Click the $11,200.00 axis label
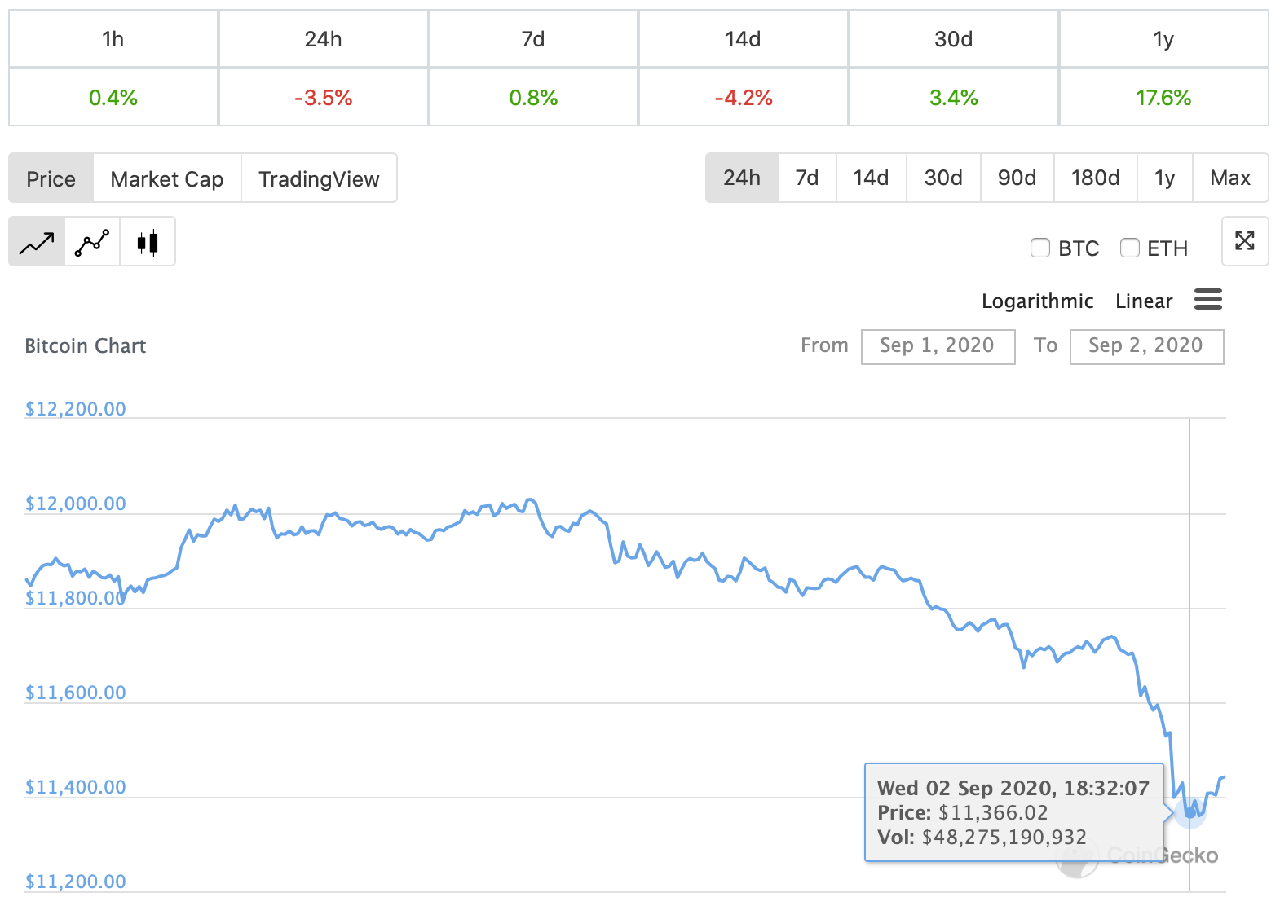 point(76,881)
